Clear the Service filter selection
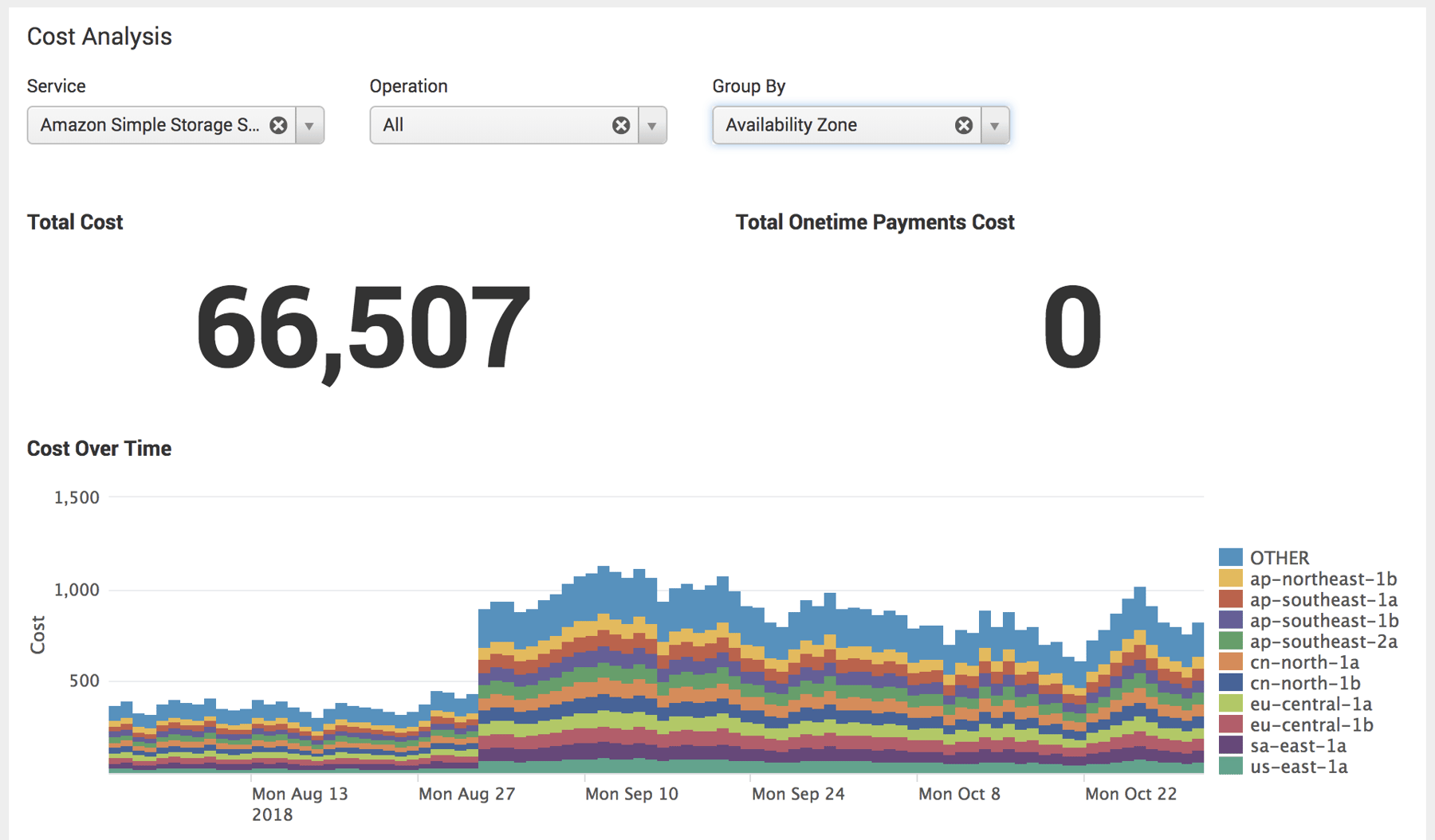Viewport: 1435px width, 840px height. 277,124
